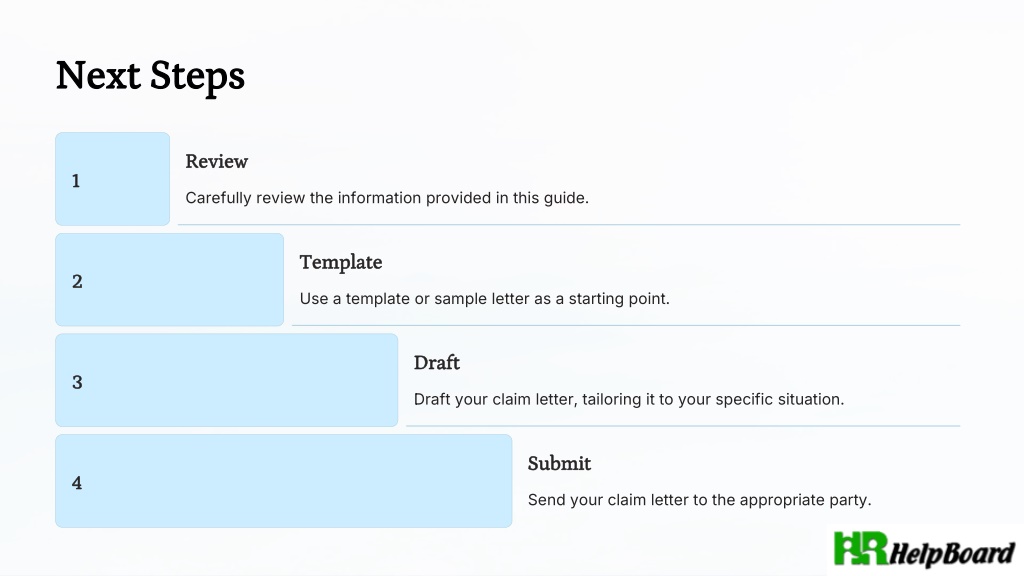Viewport: 1024px width, 576px height.
Task: Click the Review heading
Action: pos(216,161)
